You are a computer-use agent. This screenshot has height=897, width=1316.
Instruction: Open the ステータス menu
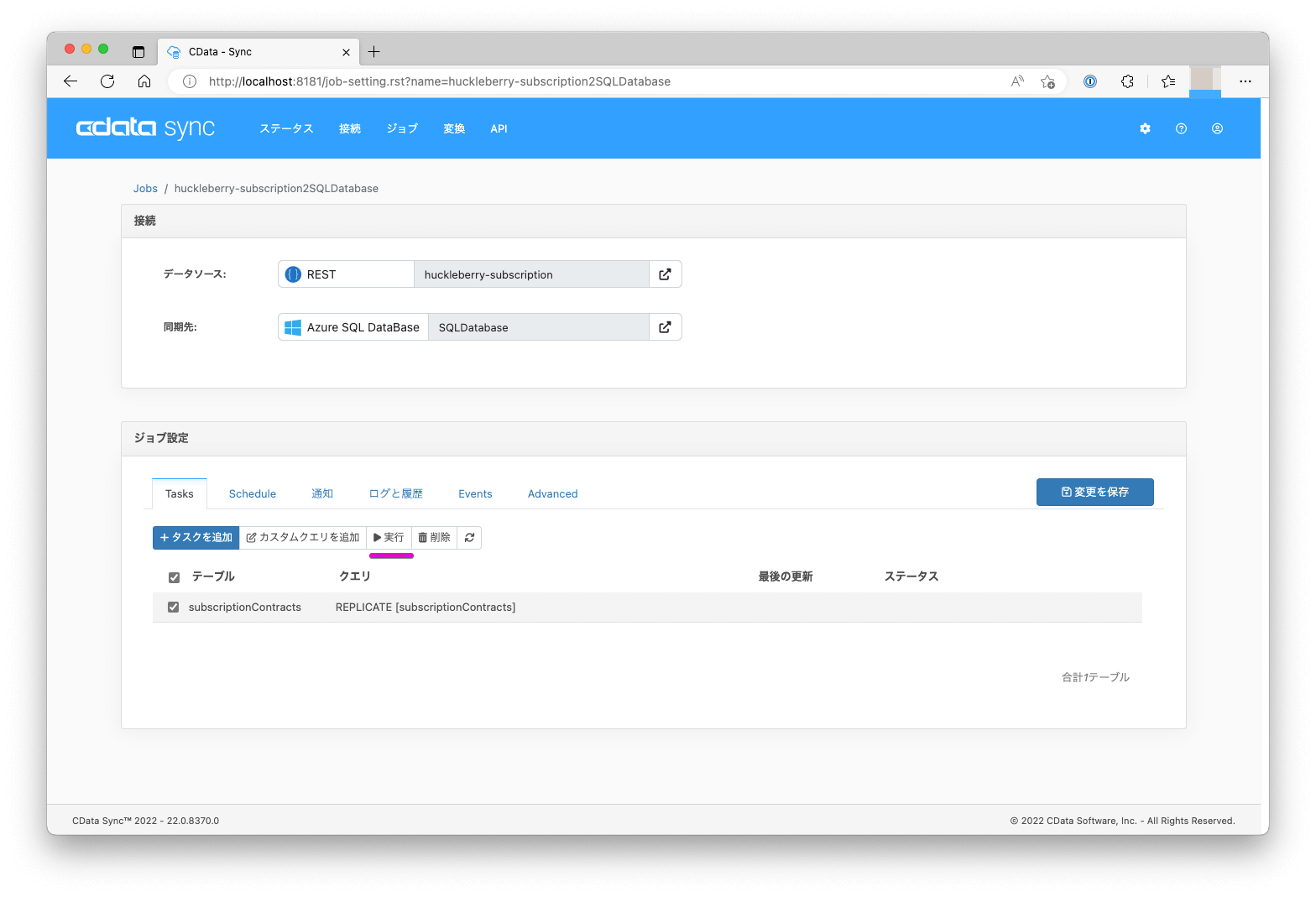(x=286, y=128)
